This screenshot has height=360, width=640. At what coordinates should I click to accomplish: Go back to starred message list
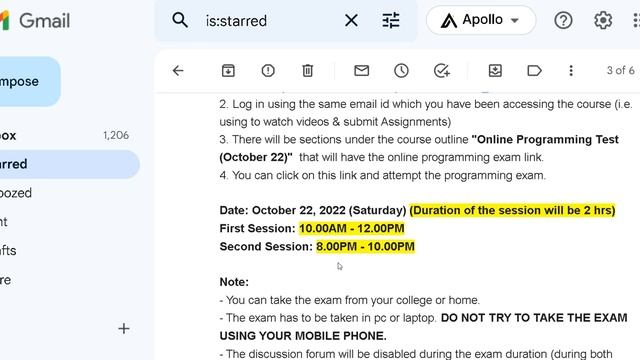coord(178,71)
